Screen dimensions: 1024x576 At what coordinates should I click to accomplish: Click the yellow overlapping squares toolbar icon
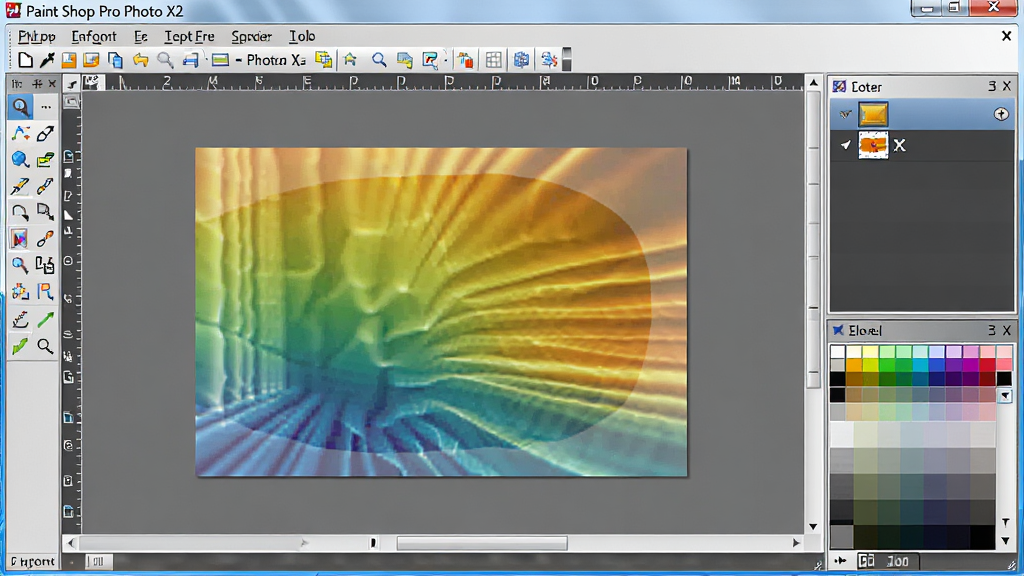click(x=323, y=60)
